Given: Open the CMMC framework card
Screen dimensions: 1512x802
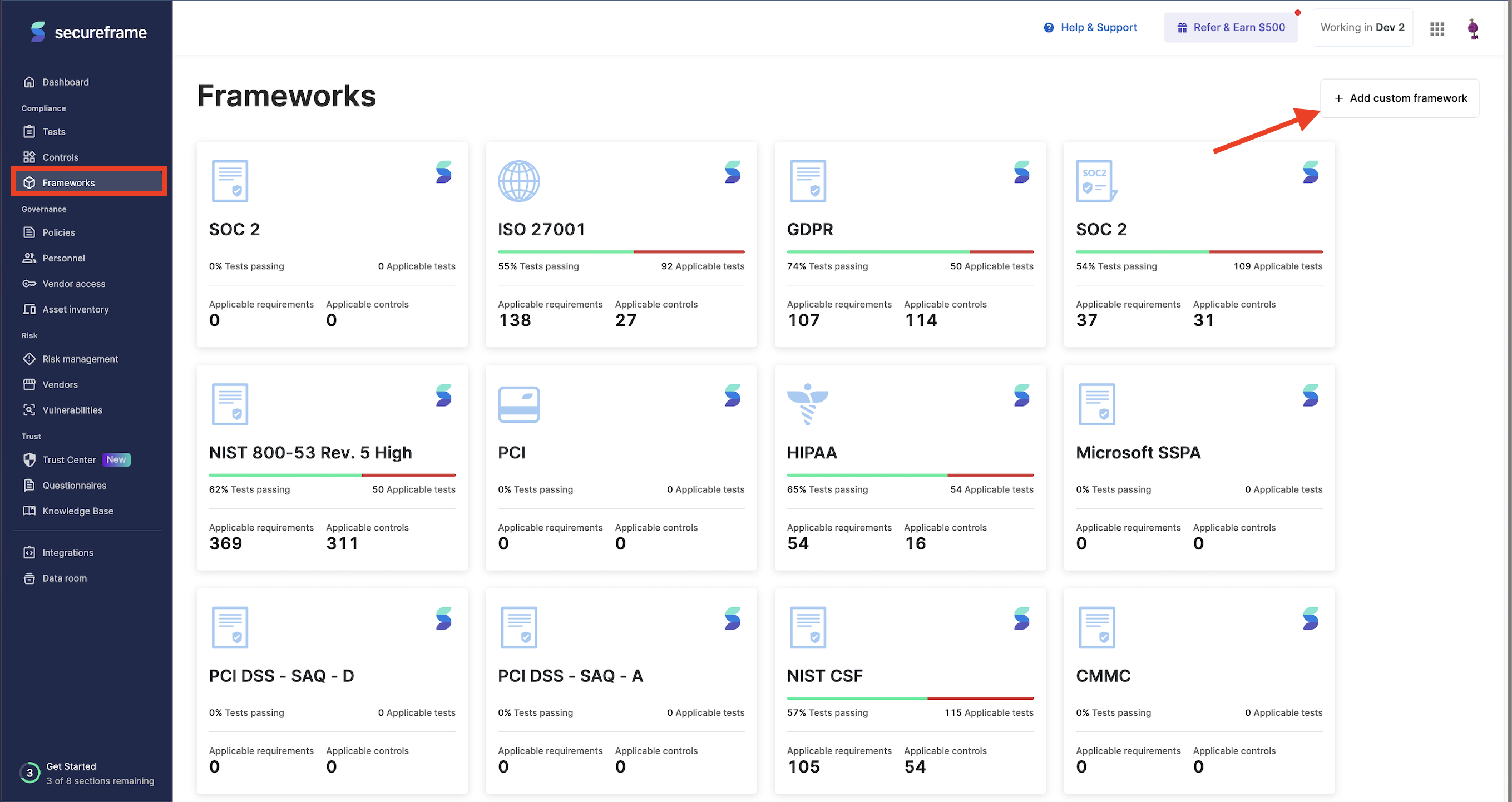Looking at the screenshot, I should (1199, 691).
